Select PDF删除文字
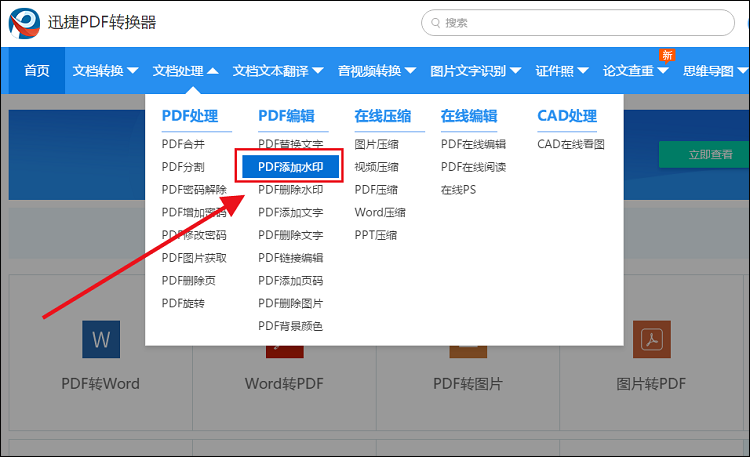Screen dimensions: 750x457 (x=291, y=235)
